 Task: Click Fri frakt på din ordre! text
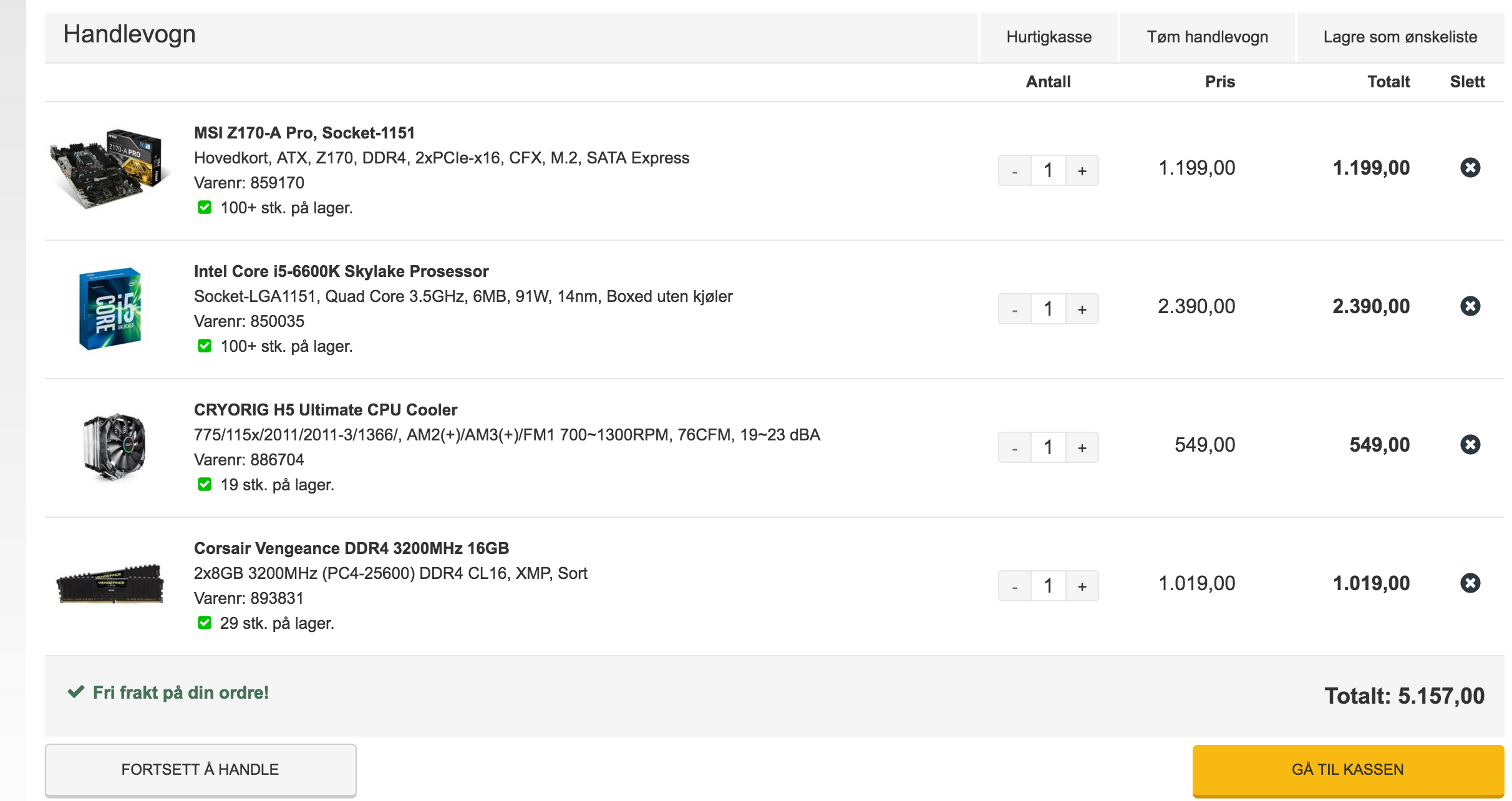pos(181,692)
